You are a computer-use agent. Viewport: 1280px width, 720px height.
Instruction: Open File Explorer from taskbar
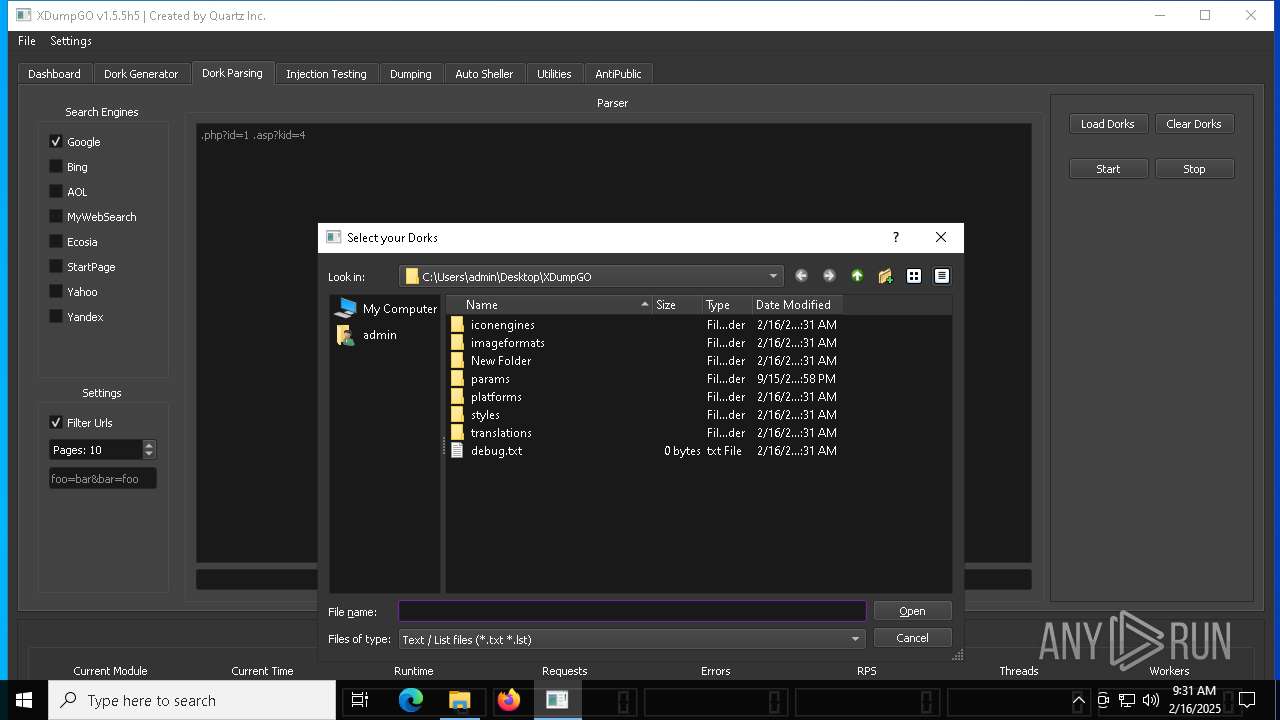coord(459,700)
